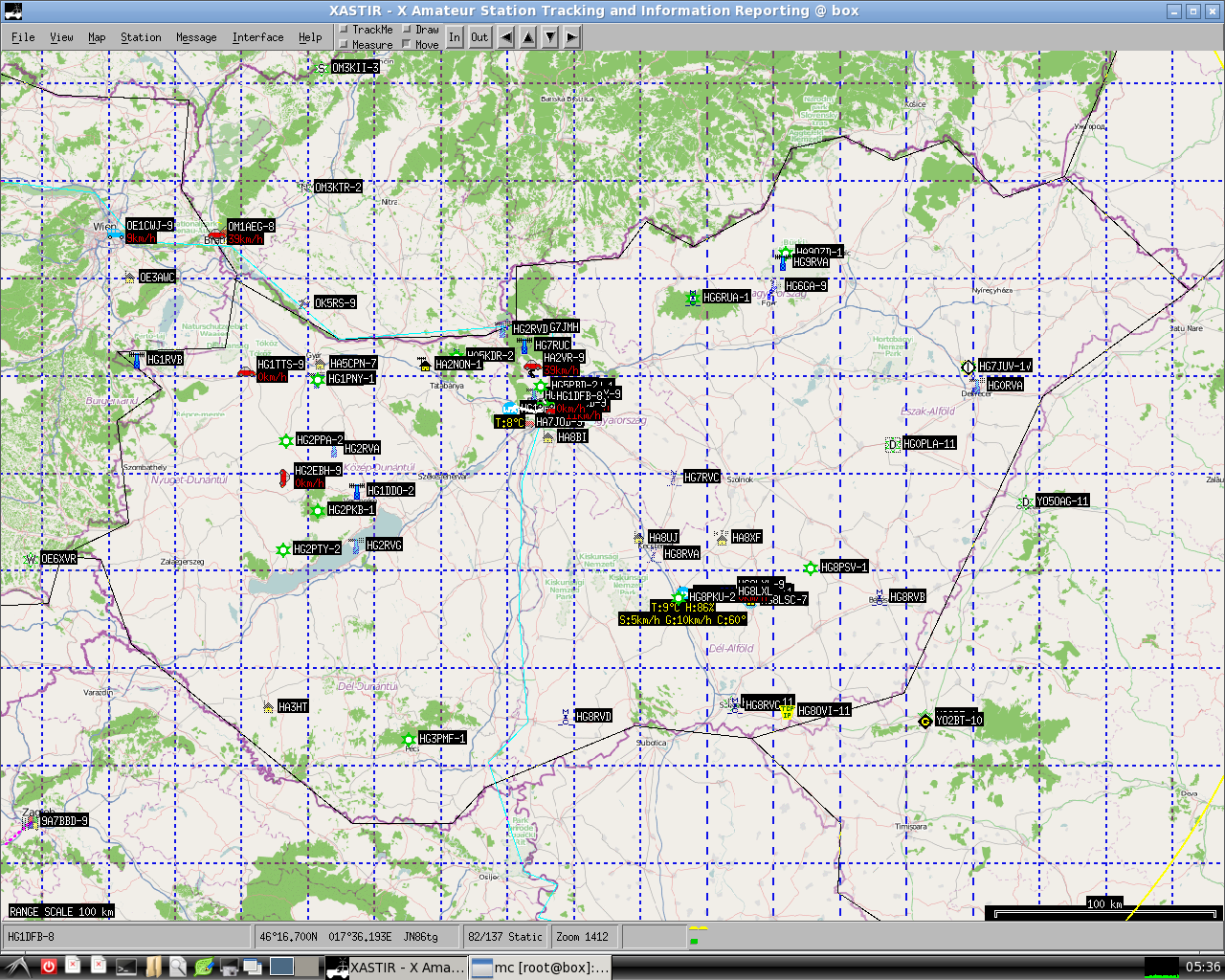Image resolution: width=1225 pixels, height=980 pixels.
Task: Open the File menu
Action: [23, 37]
